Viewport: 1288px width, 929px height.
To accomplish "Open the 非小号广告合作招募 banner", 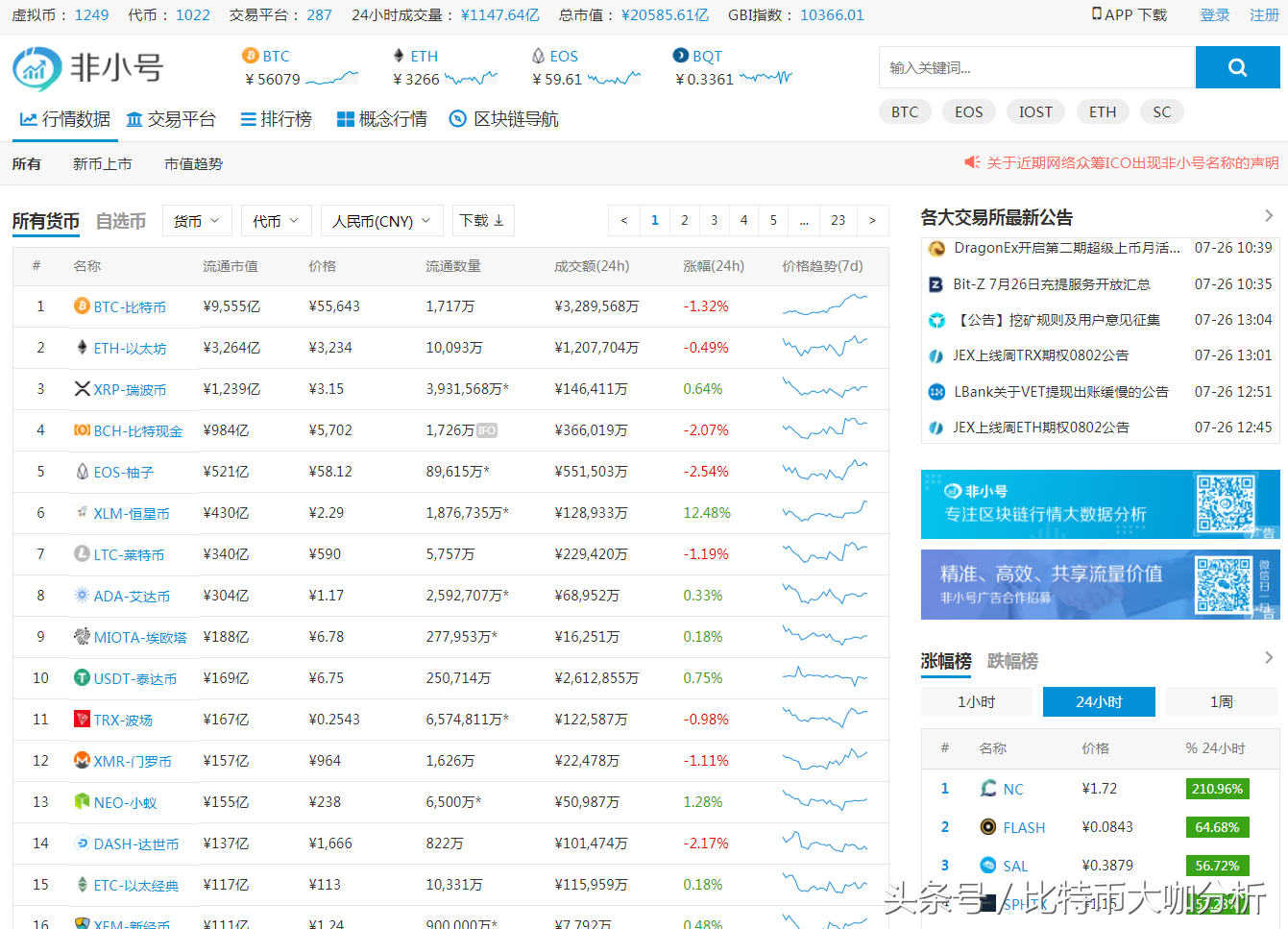I will pyautogui.click(x=1101, y=584).
